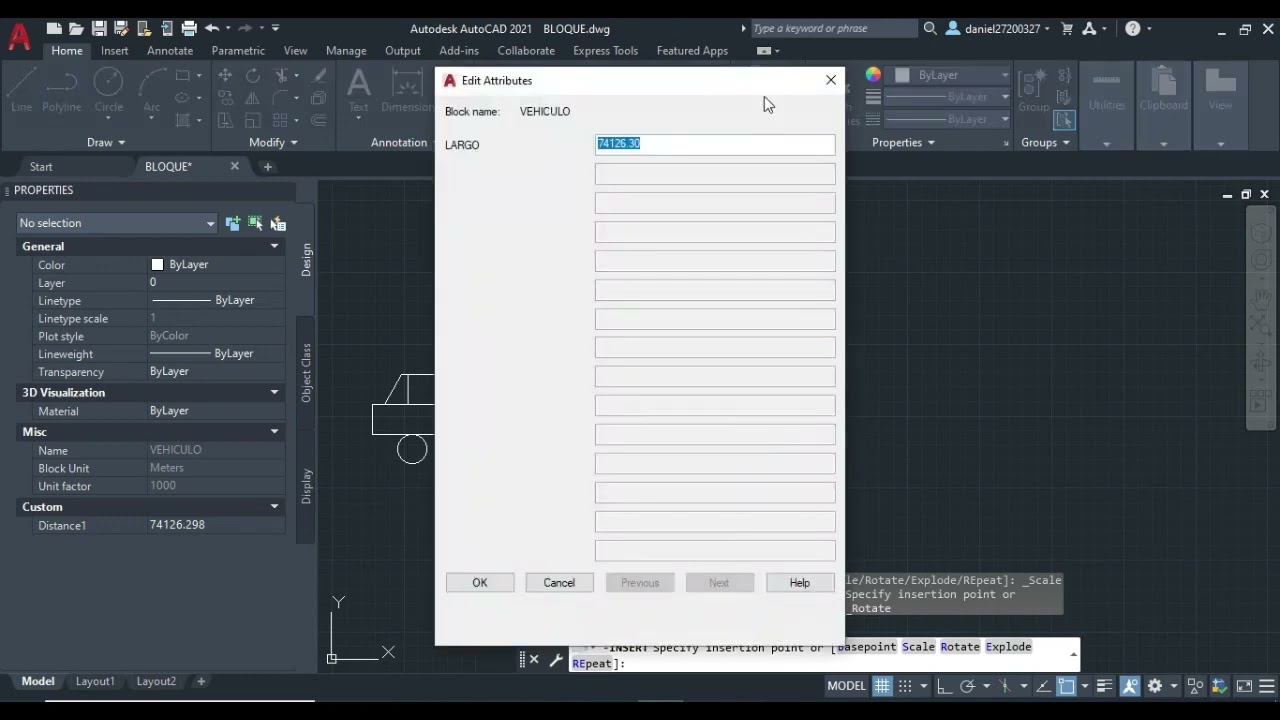Viewport: 1280px width, 720px height.
Task: Switch to the Parametric ribbon tab
Action: [x=238, y=50]
